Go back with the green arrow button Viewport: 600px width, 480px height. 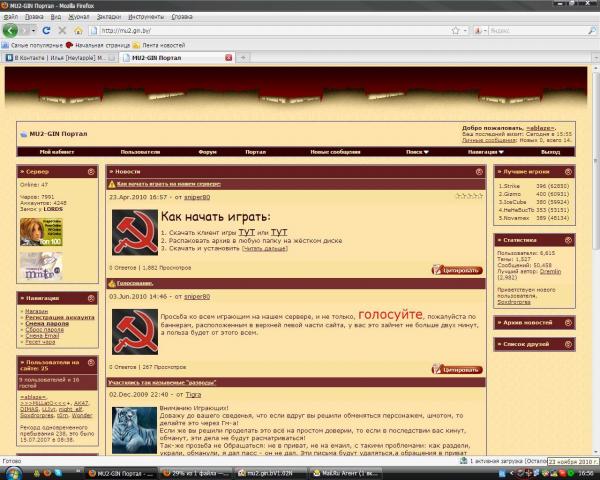tap(10, 30)
